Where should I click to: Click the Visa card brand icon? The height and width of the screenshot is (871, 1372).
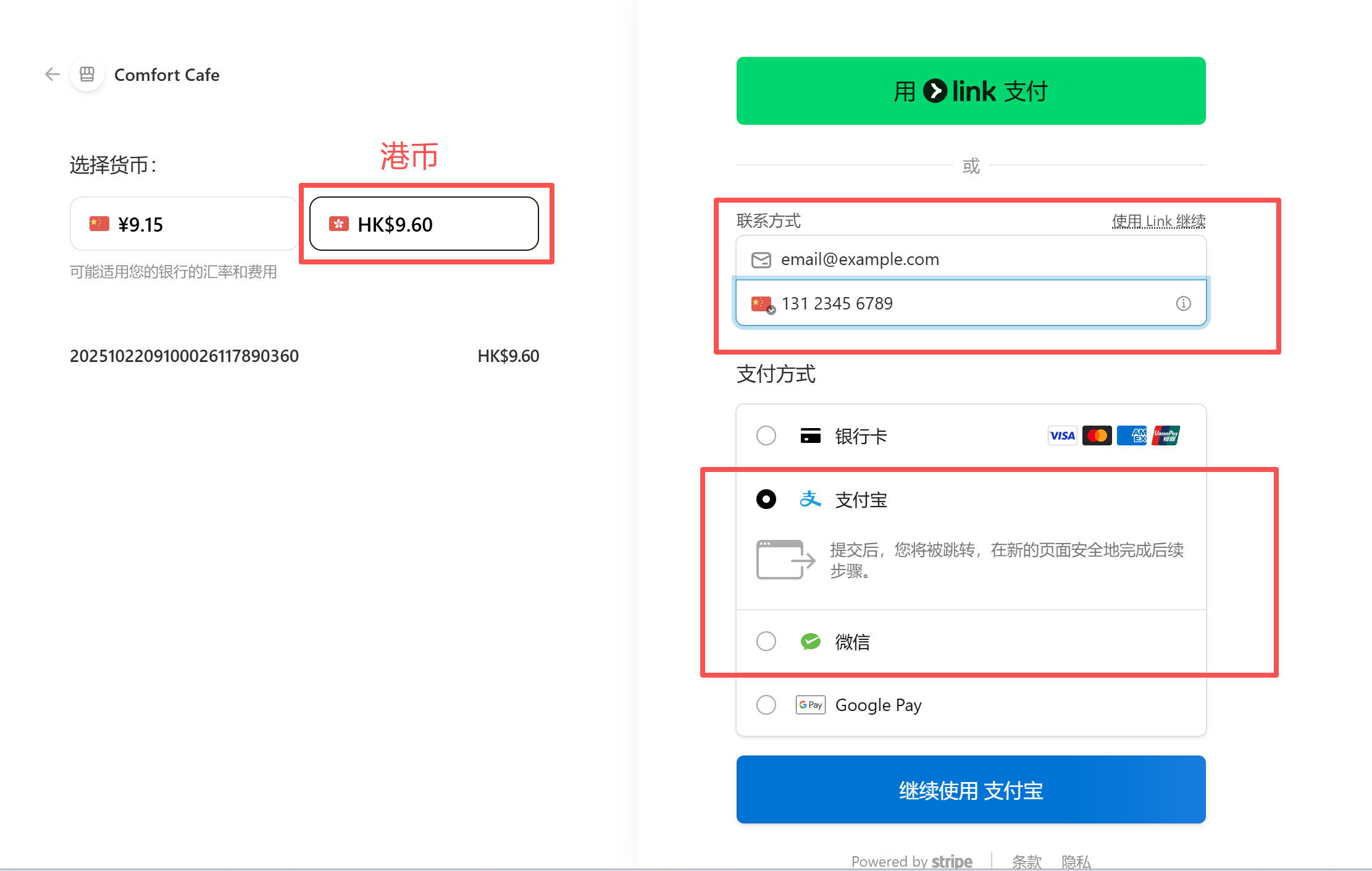coord(1062,435)
